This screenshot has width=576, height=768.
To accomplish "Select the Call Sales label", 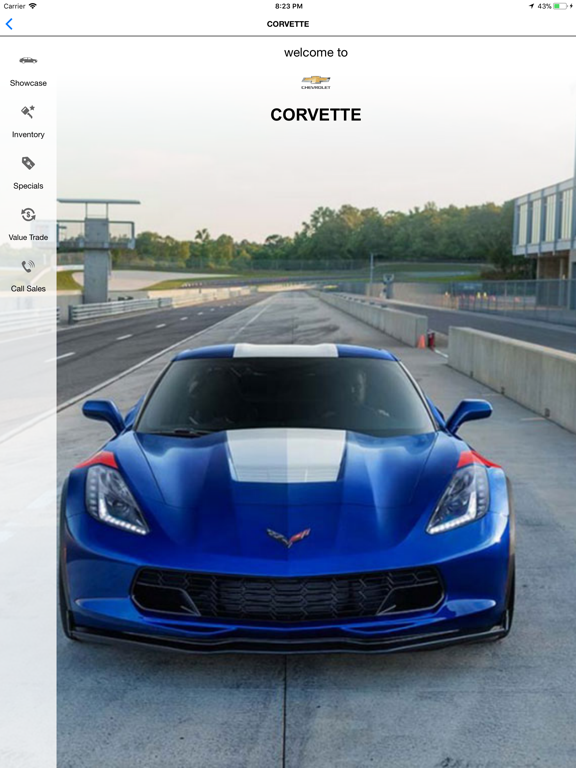I will click(28, 289).
